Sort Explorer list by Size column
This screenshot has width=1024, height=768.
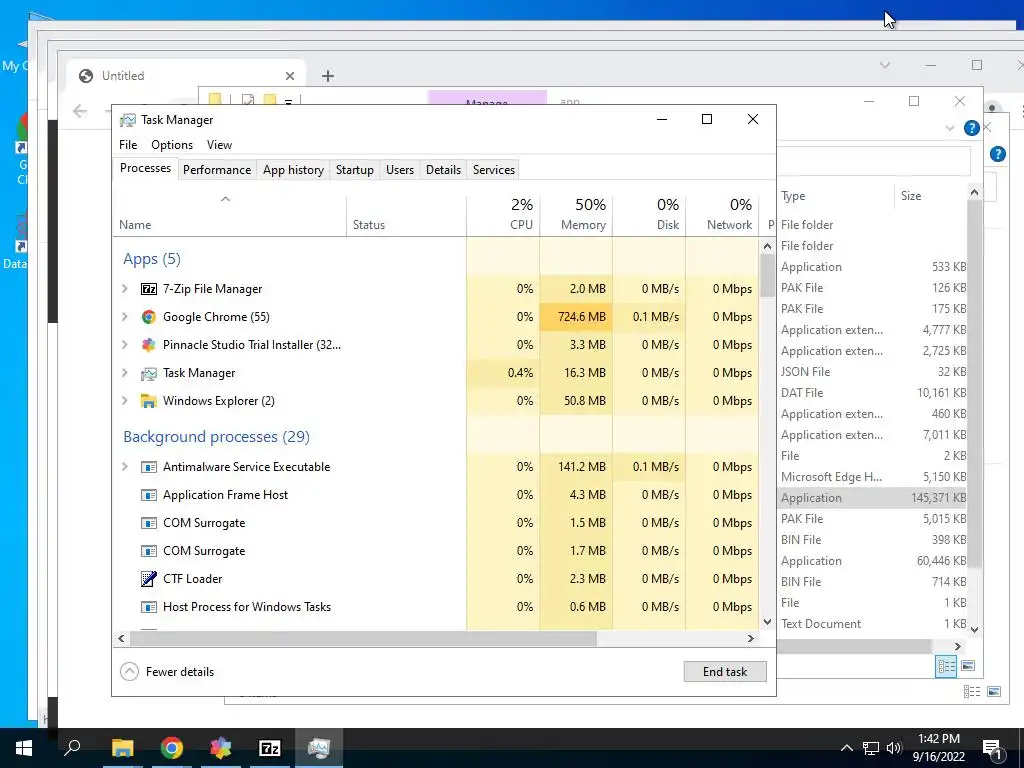pos(929,196)
